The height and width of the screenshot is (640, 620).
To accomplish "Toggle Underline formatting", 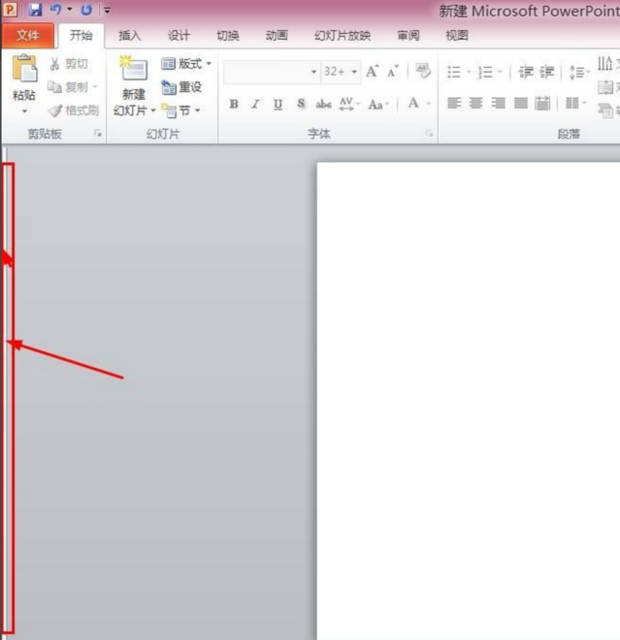I will coord(277,104).
